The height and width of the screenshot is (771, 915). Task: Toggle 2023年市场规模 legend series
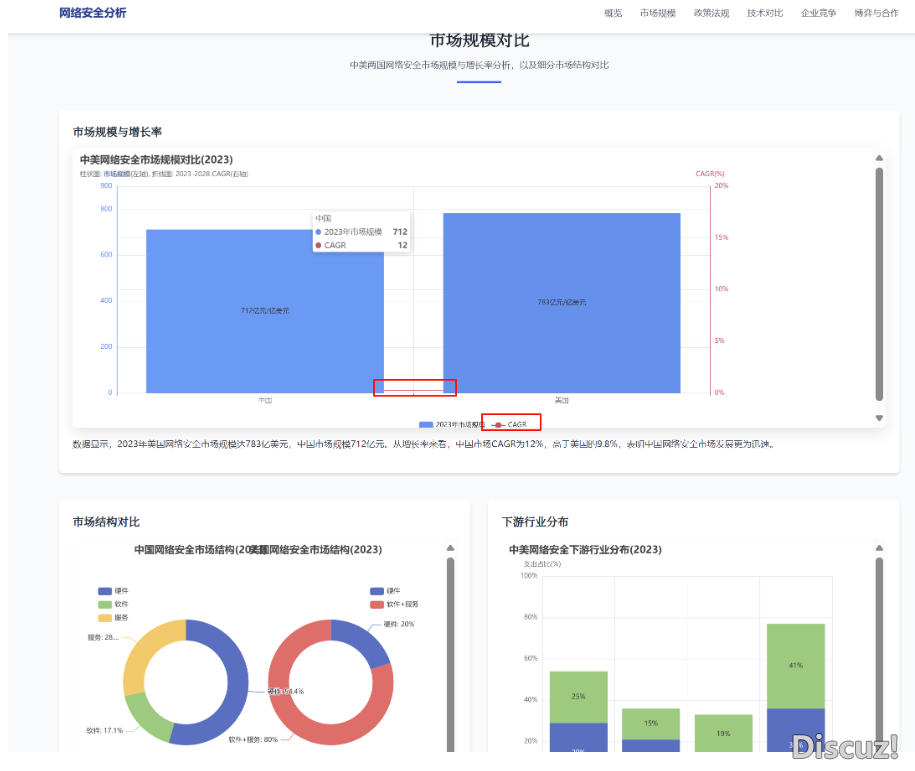(452, 424)
